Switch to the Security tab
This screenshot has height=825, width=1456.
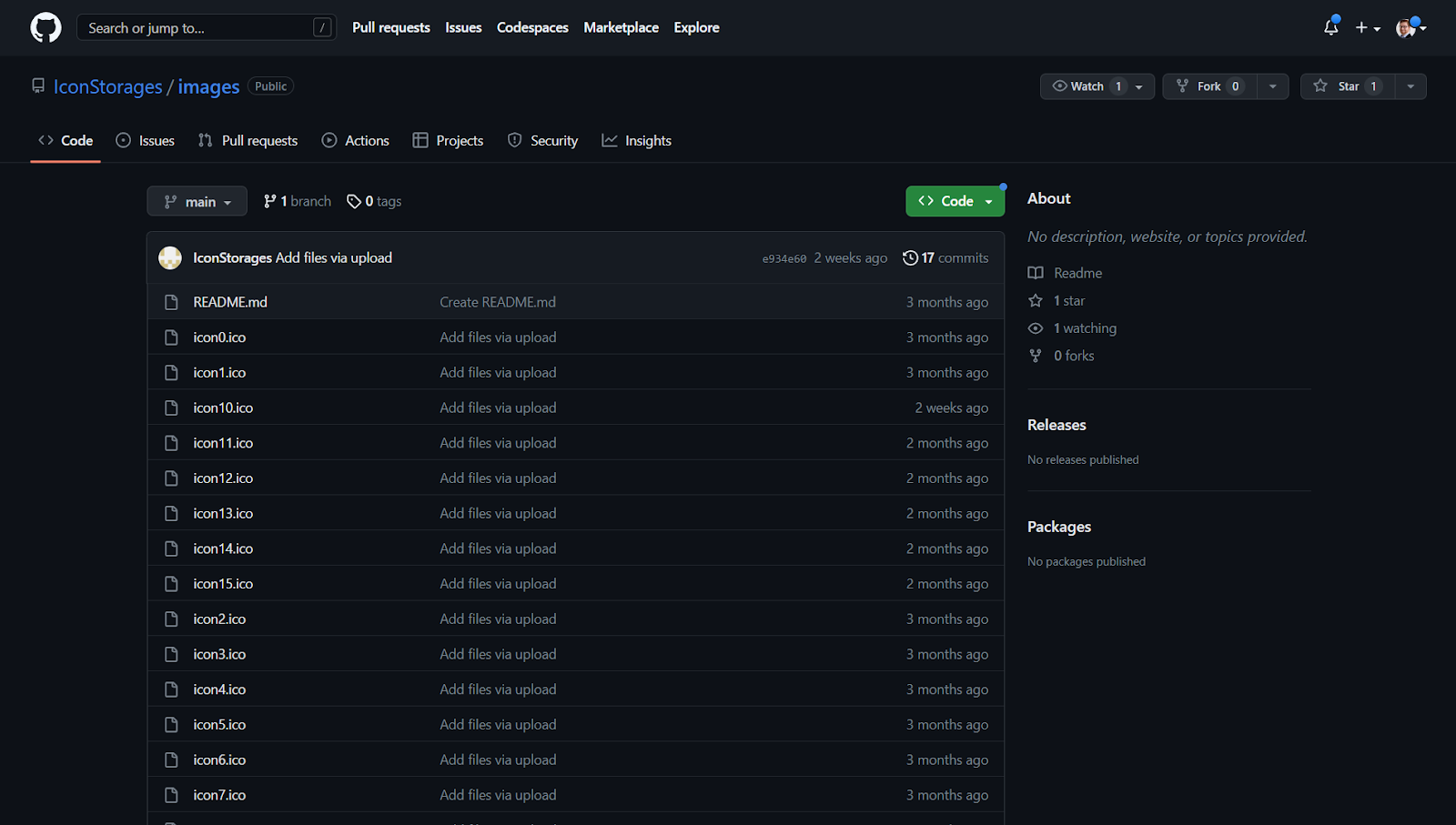tap(543, 140)
